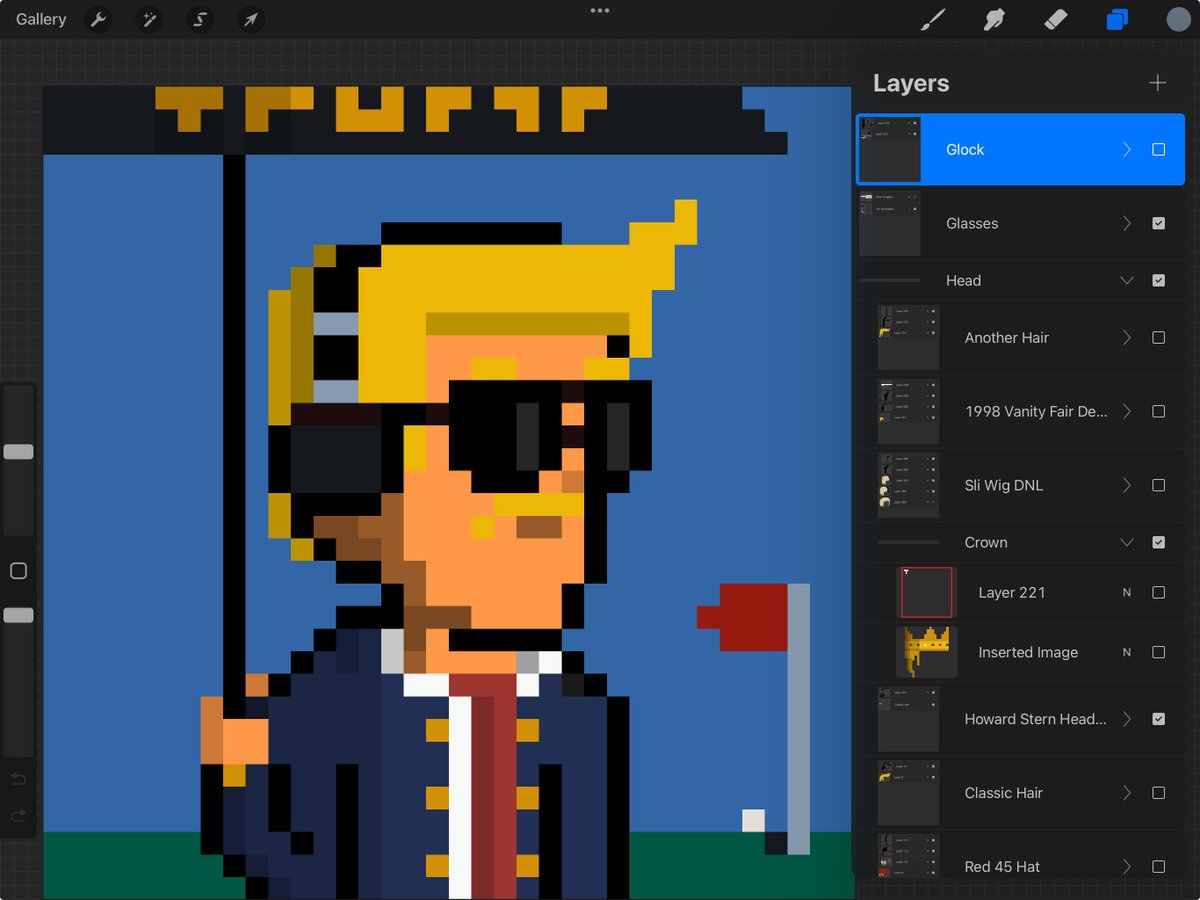Expand the 1998 Vanity Fair group chevron
The image size is (1200, 900).
point(1127,411)
